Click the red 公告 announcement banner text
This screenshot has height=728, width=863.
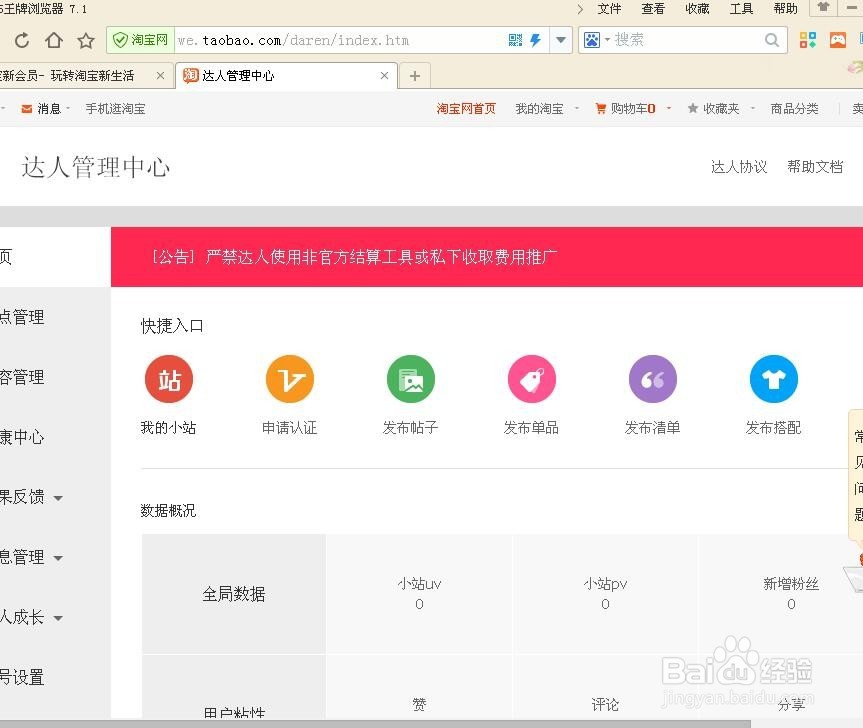click(354, 256)
